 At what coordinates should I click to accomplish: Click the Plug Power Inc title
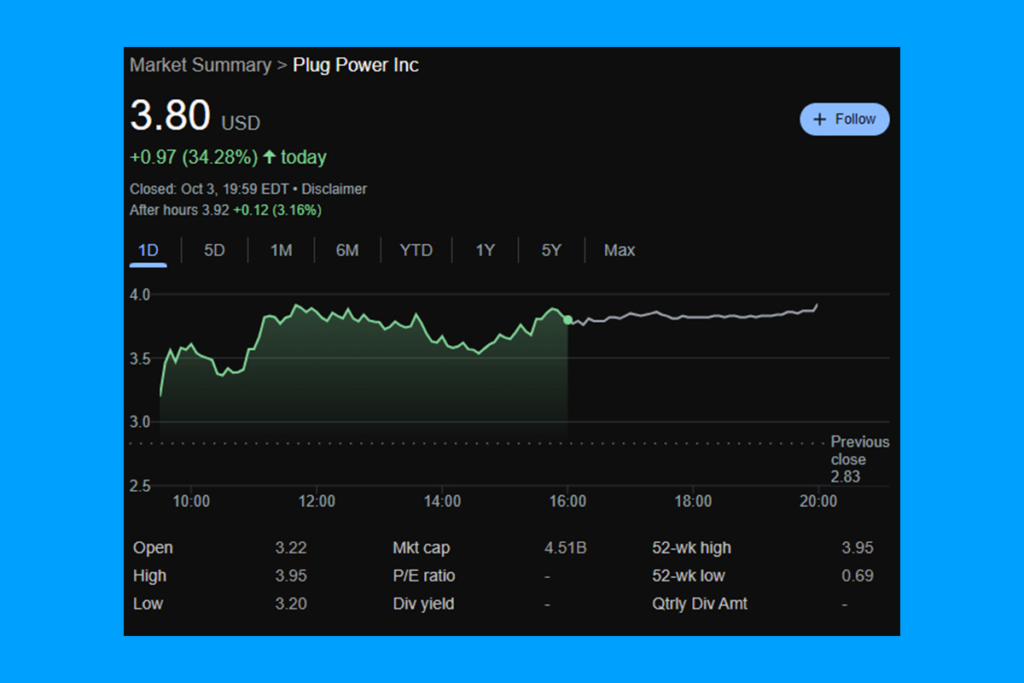point(355,65)
